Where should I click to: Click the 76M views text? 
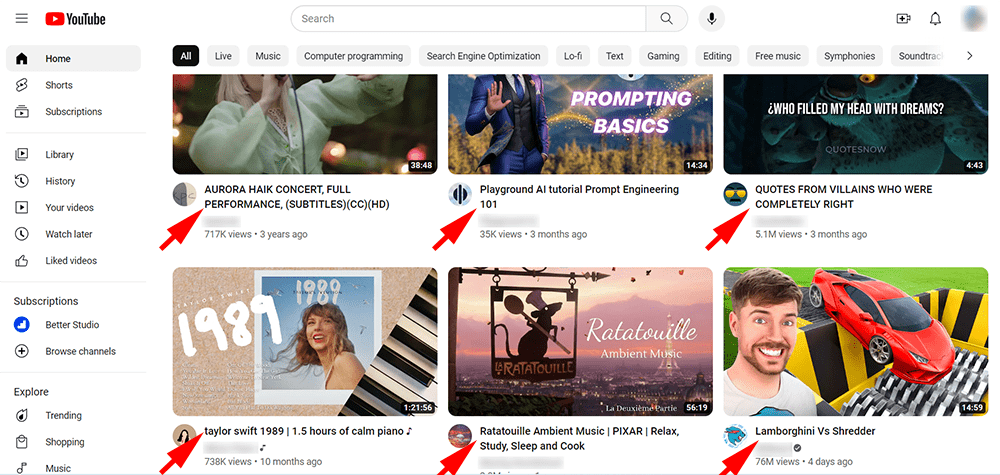[777, 462]
